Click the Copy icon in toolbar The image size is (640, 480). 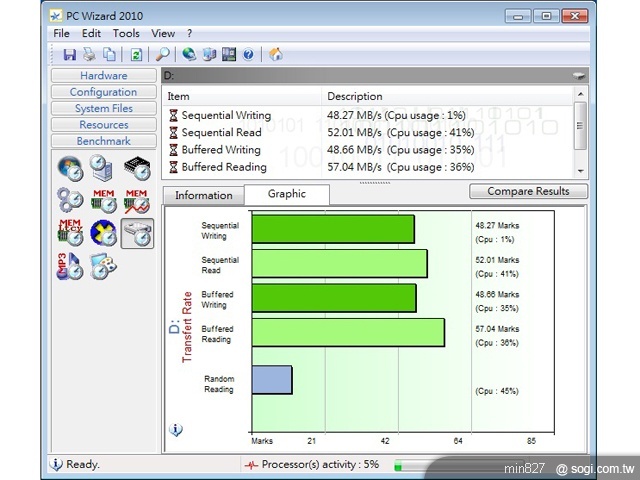(109, 54)
